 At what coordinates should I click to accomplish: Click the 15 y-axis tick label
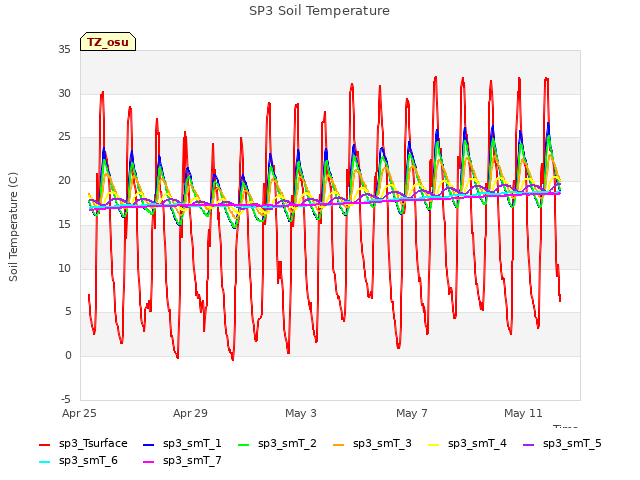coord(64,224)
